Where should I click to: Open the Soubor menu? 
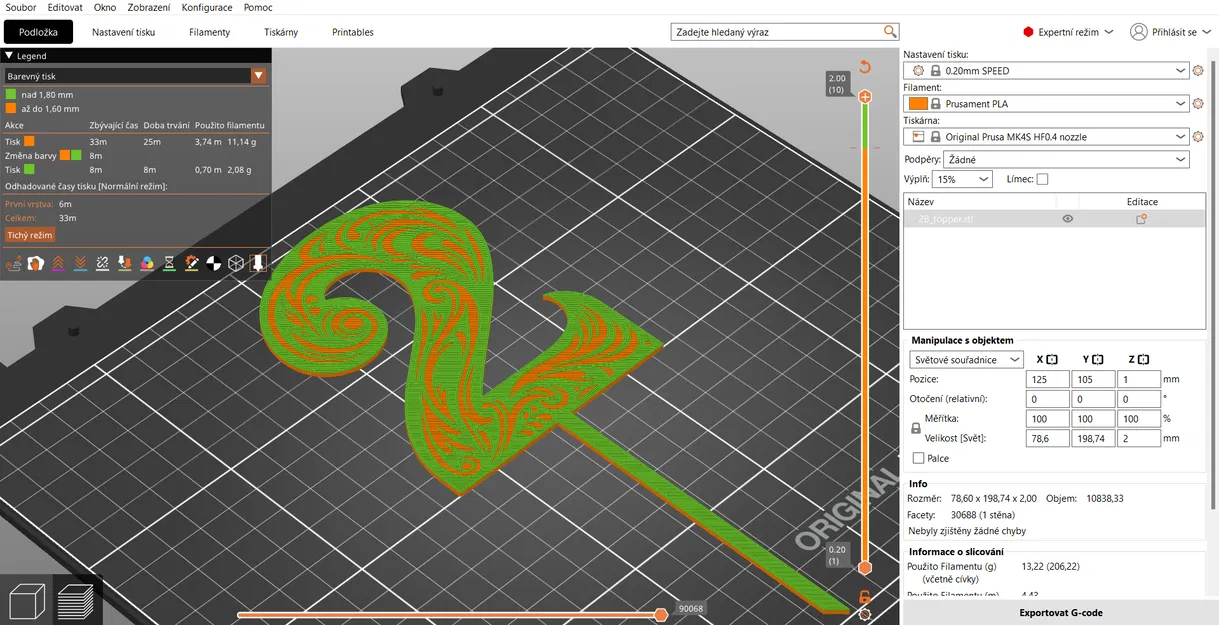pos(21,7)
